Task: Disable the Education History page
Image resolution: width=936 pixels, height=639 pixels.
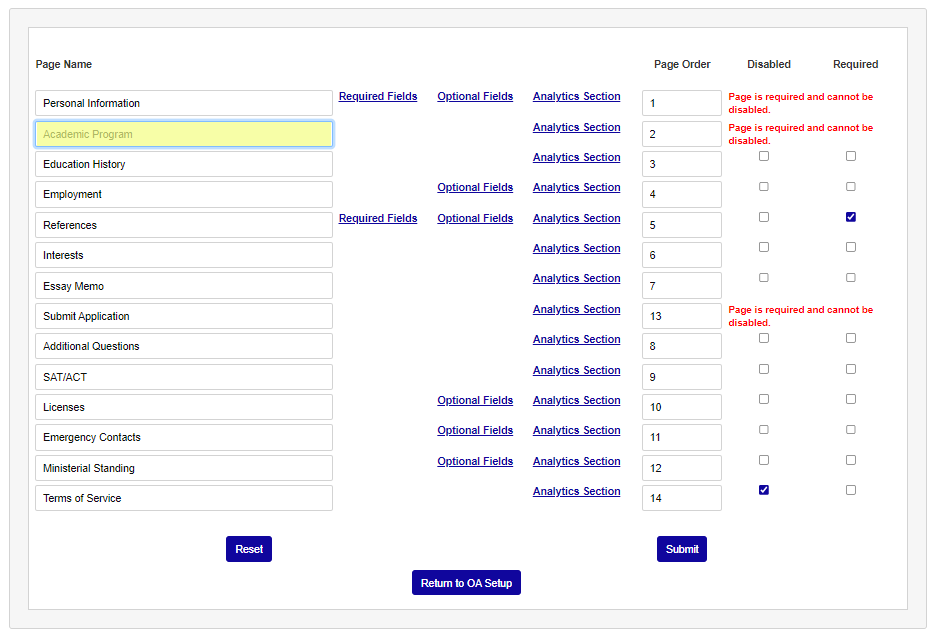Action: click(x=764, y=155)
